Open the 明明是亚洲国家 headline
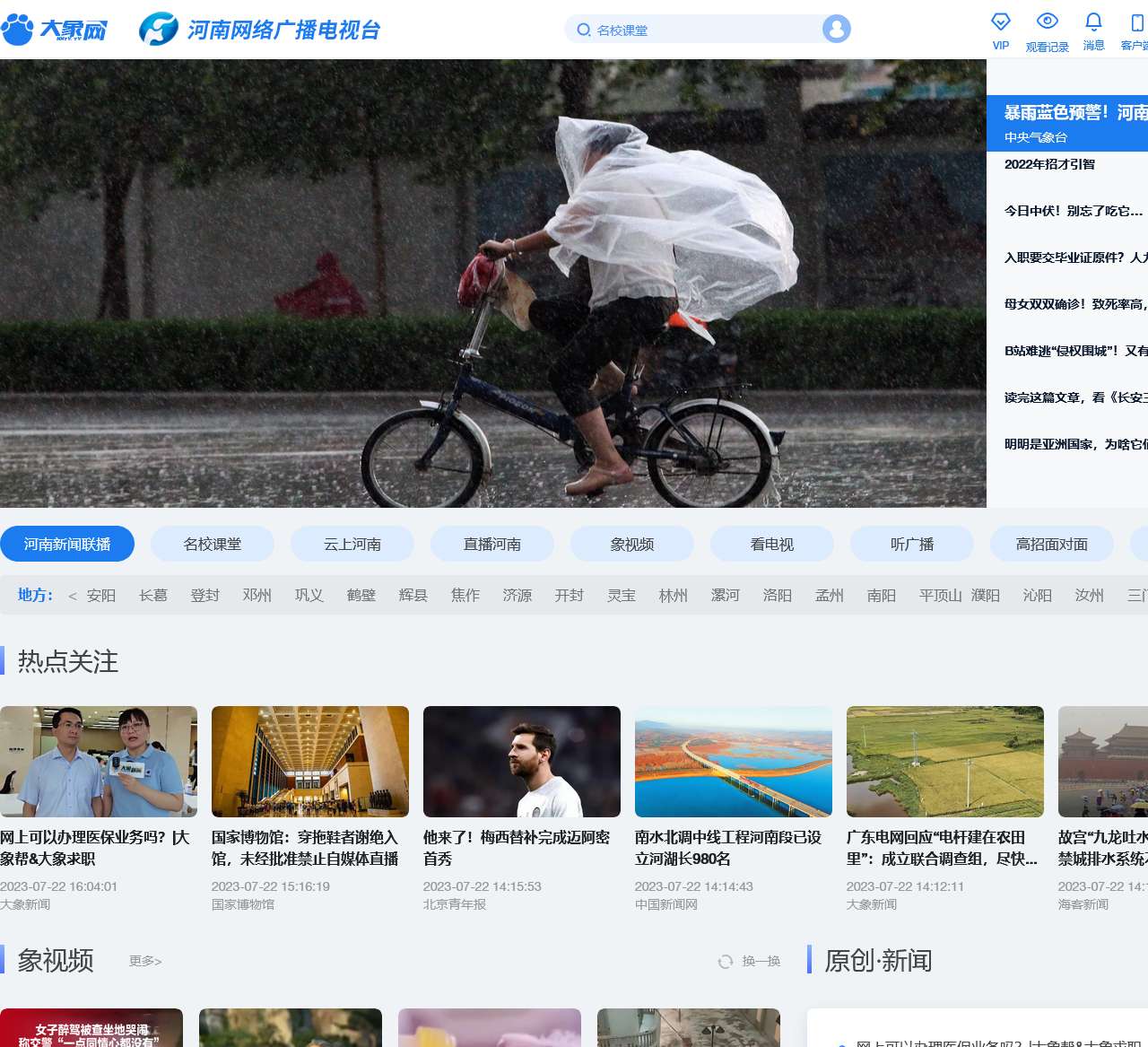Viewport: 1148px width, 1047px height. 1076,444
